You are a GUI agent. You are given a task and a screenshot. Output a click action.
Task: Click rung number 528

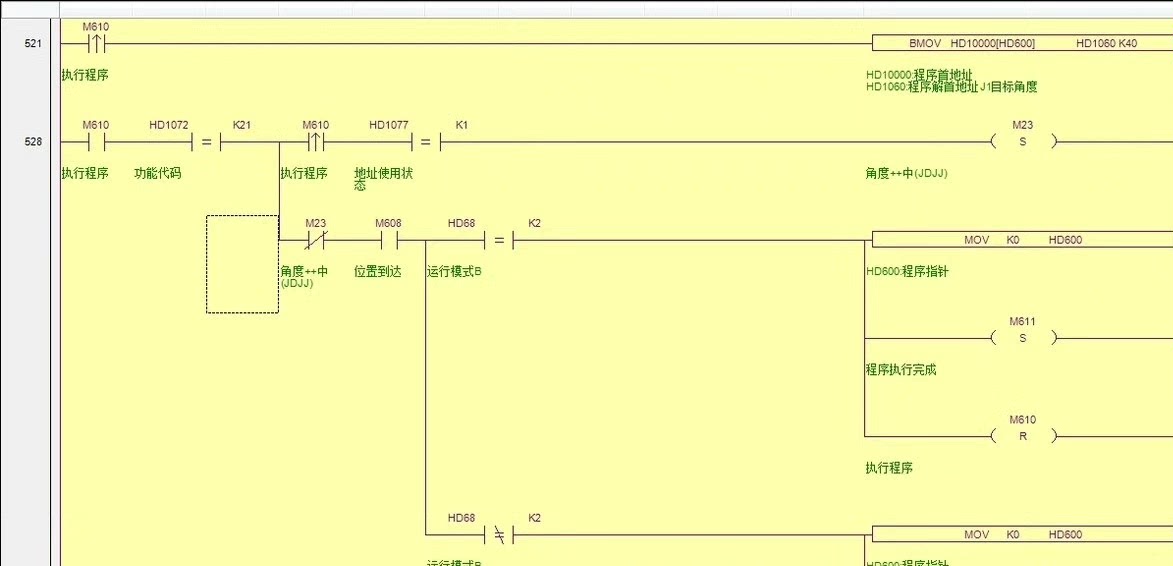click(x=33, y=141)
